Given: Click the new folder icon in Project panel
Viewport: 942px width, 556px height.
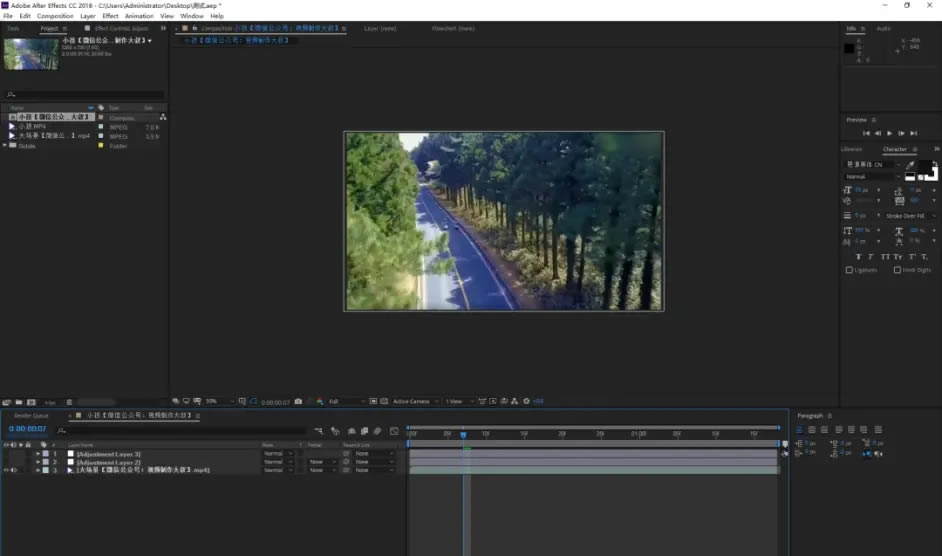Looking at the screenshot, I should coord(20,402).
